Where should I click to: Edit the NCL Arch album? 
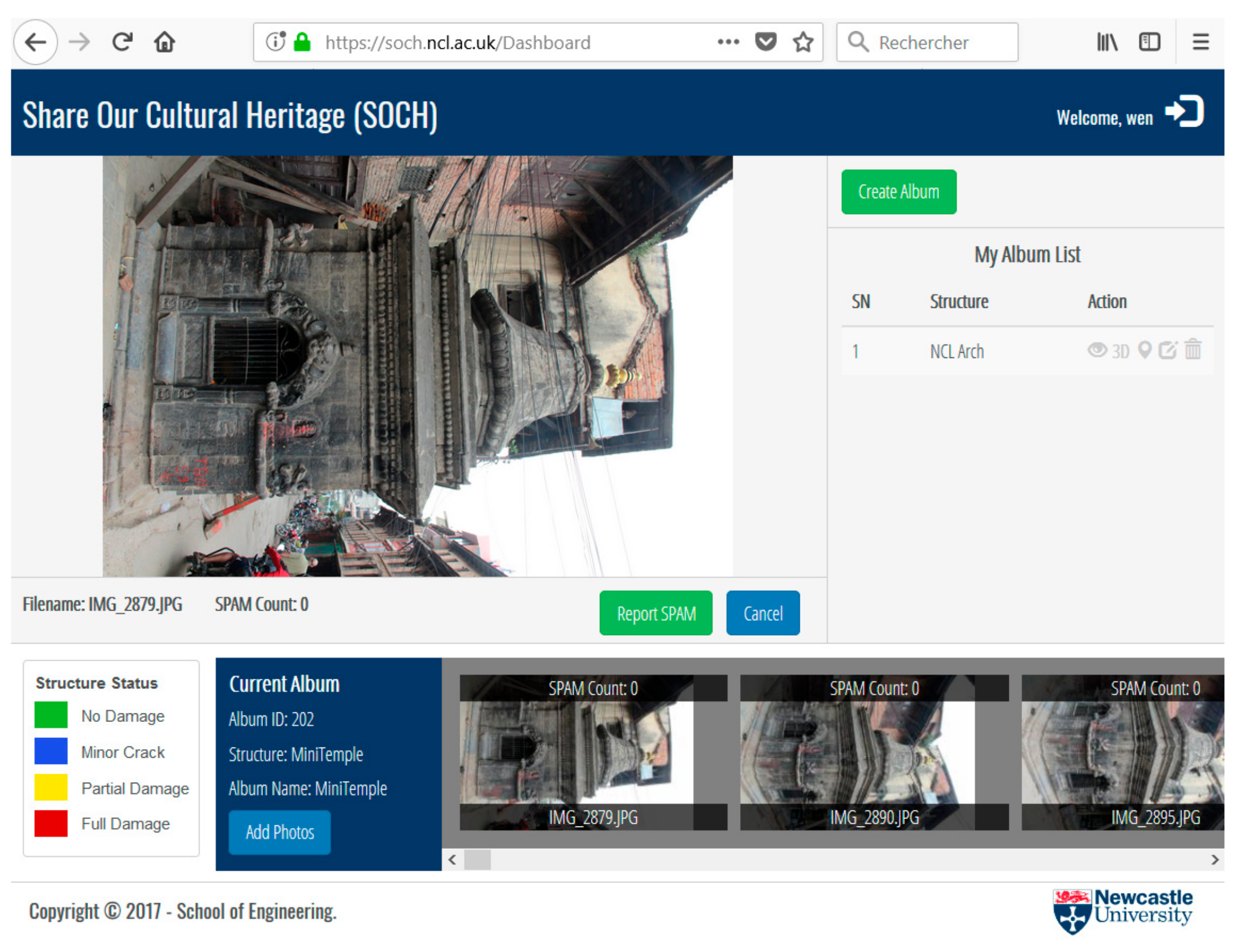1167,350
